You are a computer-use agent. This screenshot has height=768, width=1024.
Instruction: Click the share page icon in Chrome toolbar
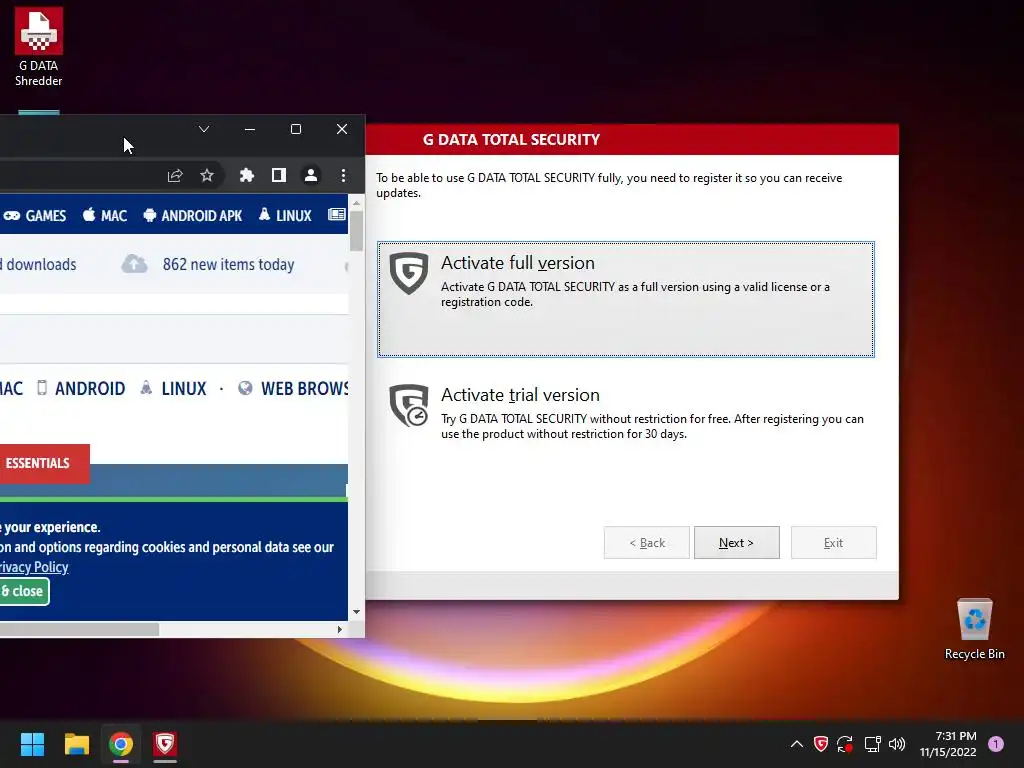(x=175, y=176)
